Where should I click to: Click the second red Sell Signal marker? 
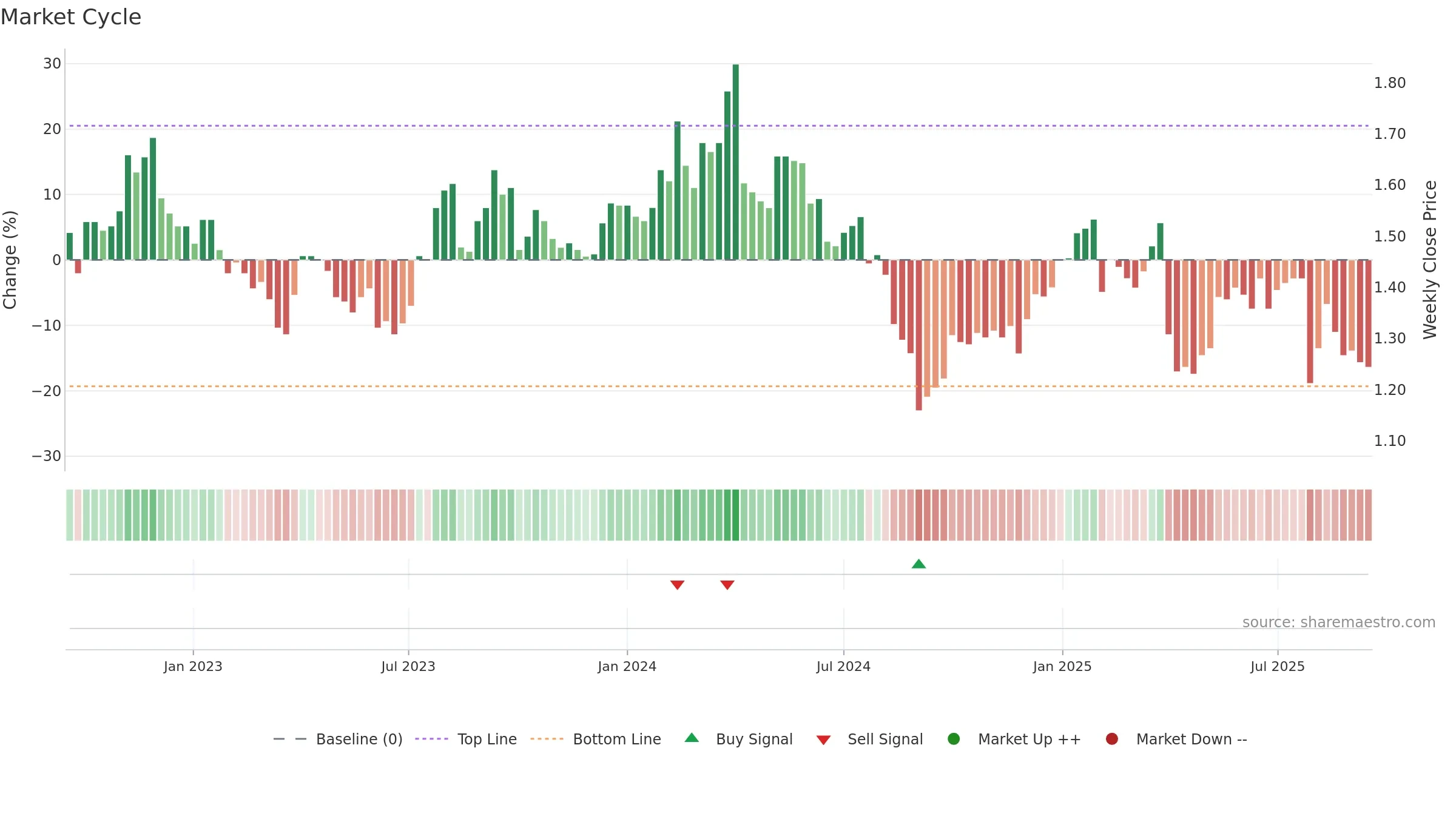727,585
